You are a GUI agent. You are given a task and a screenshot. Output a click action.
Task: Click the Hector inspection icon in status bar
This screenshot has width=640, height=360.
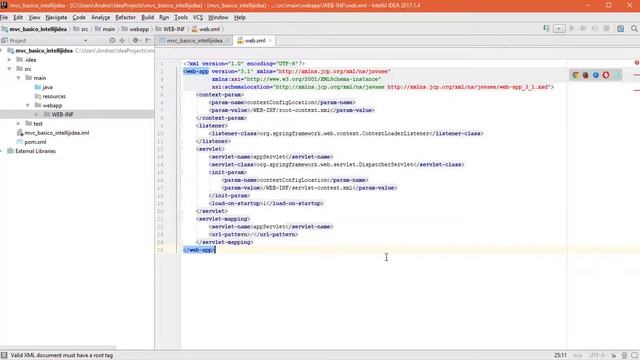(624, 356)
